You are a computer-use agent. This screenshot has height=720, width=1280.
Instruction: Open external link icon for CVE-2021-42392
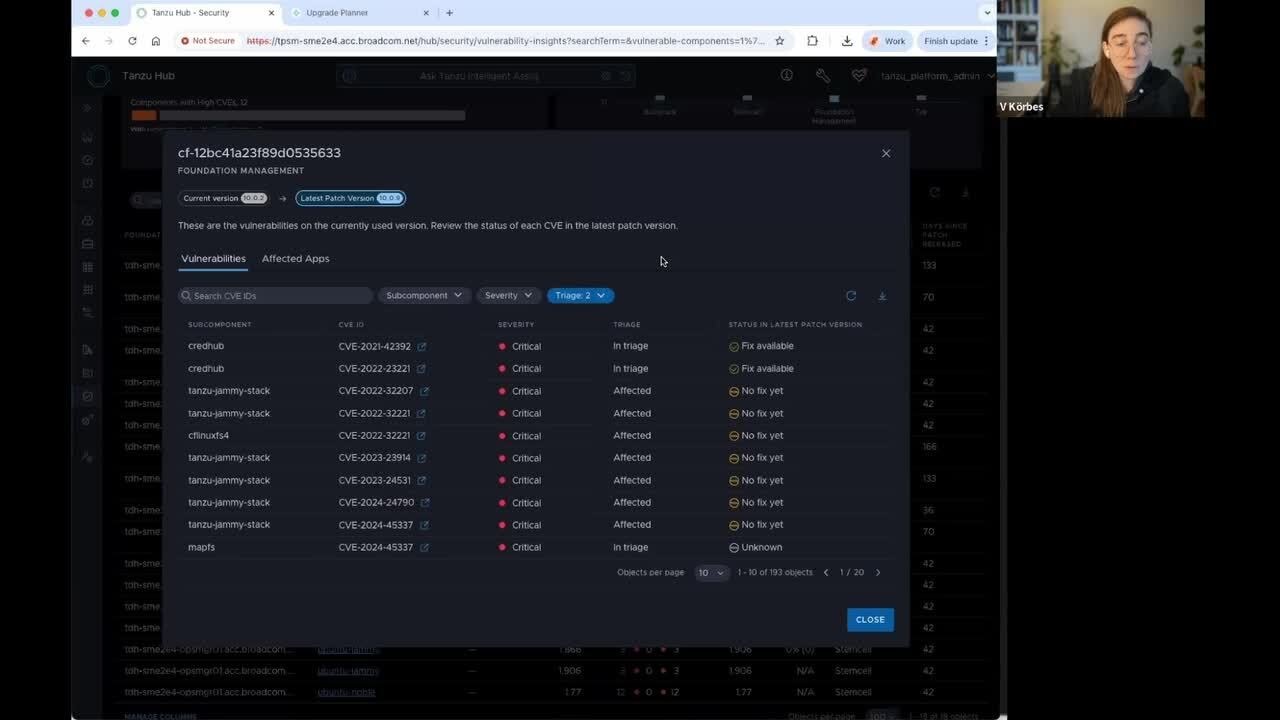(421, 346)
